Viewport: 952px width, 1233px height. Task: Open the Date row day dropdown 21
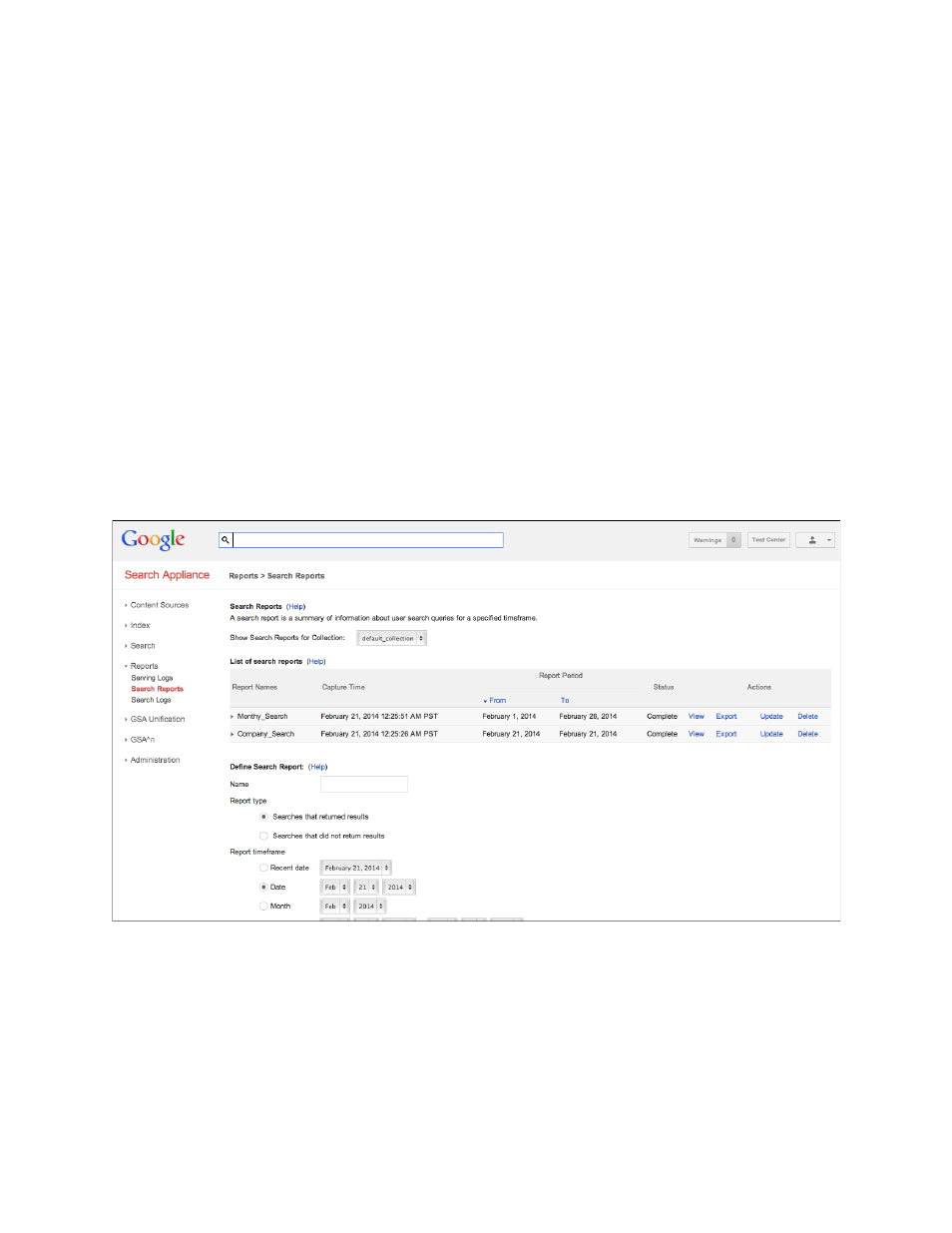pyautogui.click(x=366, y=888)
